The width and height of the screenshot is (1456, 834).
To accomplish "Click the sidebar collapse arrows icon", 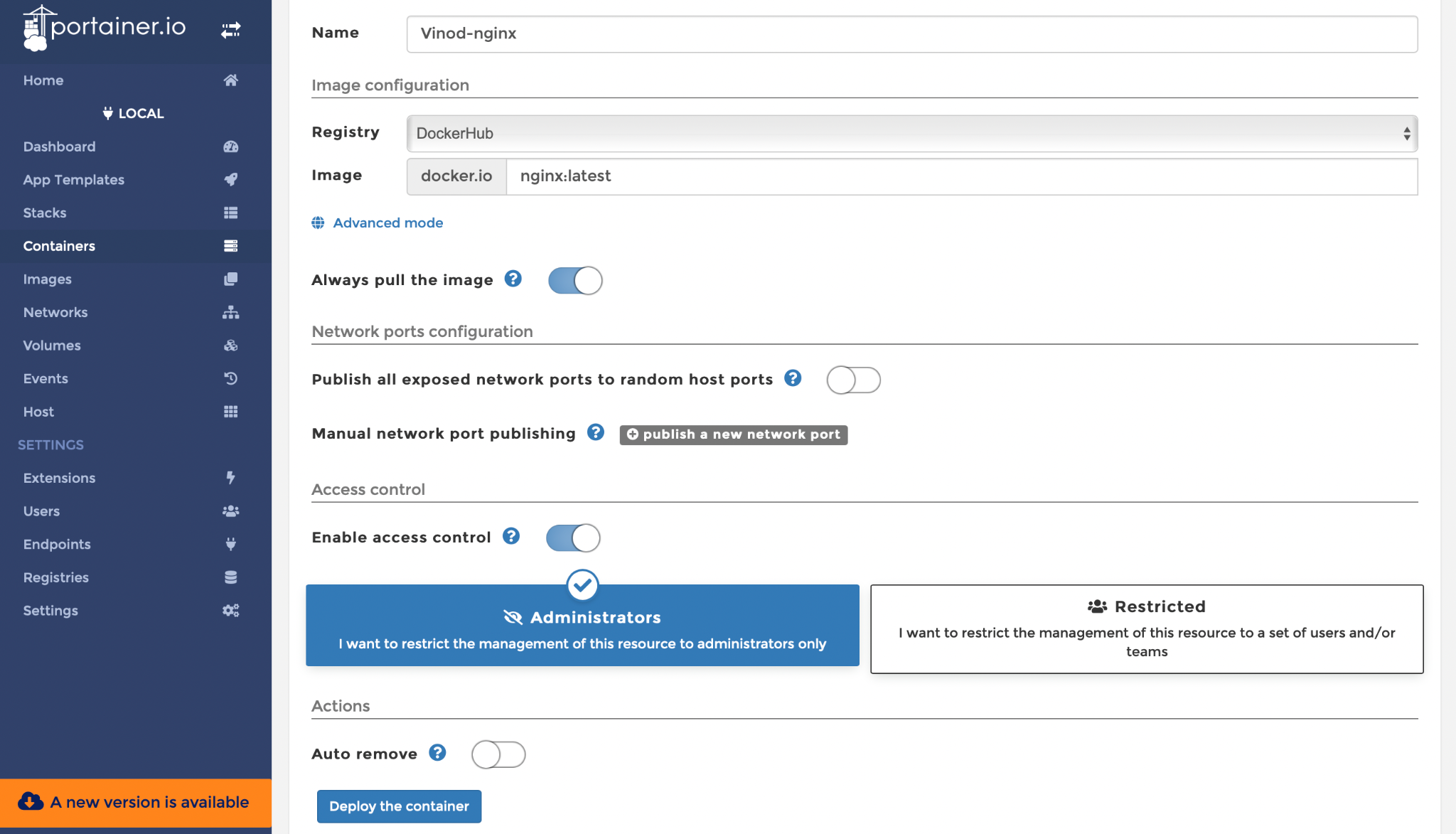I will pos(230,30).
